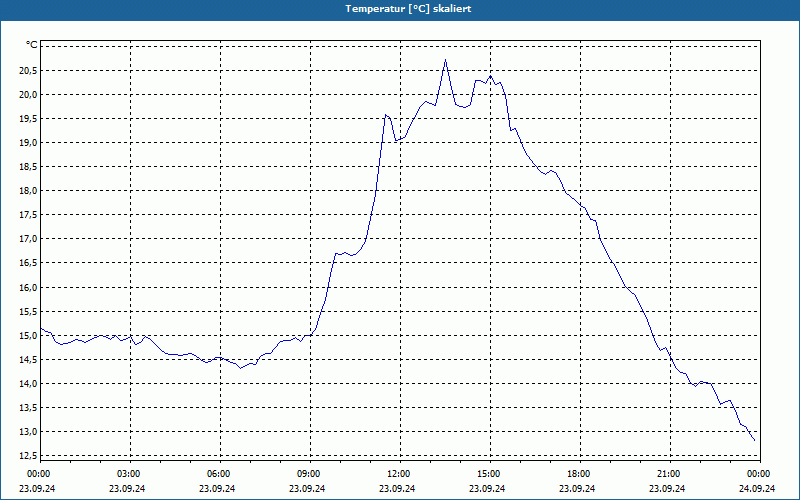Screen dimensions: 800x500
Task: Click the 19,0 temperature axis value
Action: coord(28,142)
